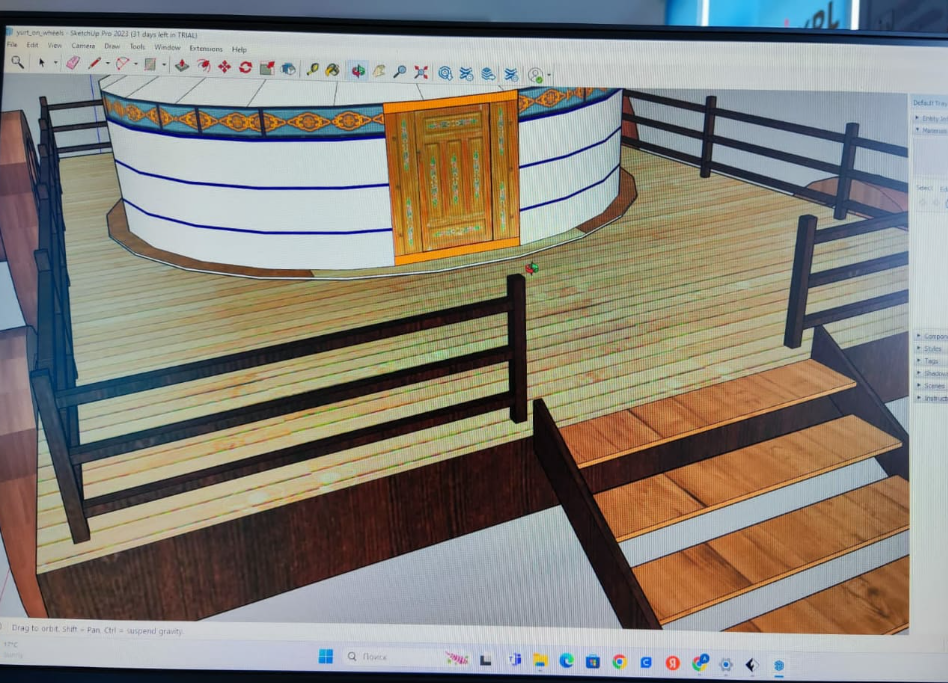Open the Help menu

coord(239,49)
